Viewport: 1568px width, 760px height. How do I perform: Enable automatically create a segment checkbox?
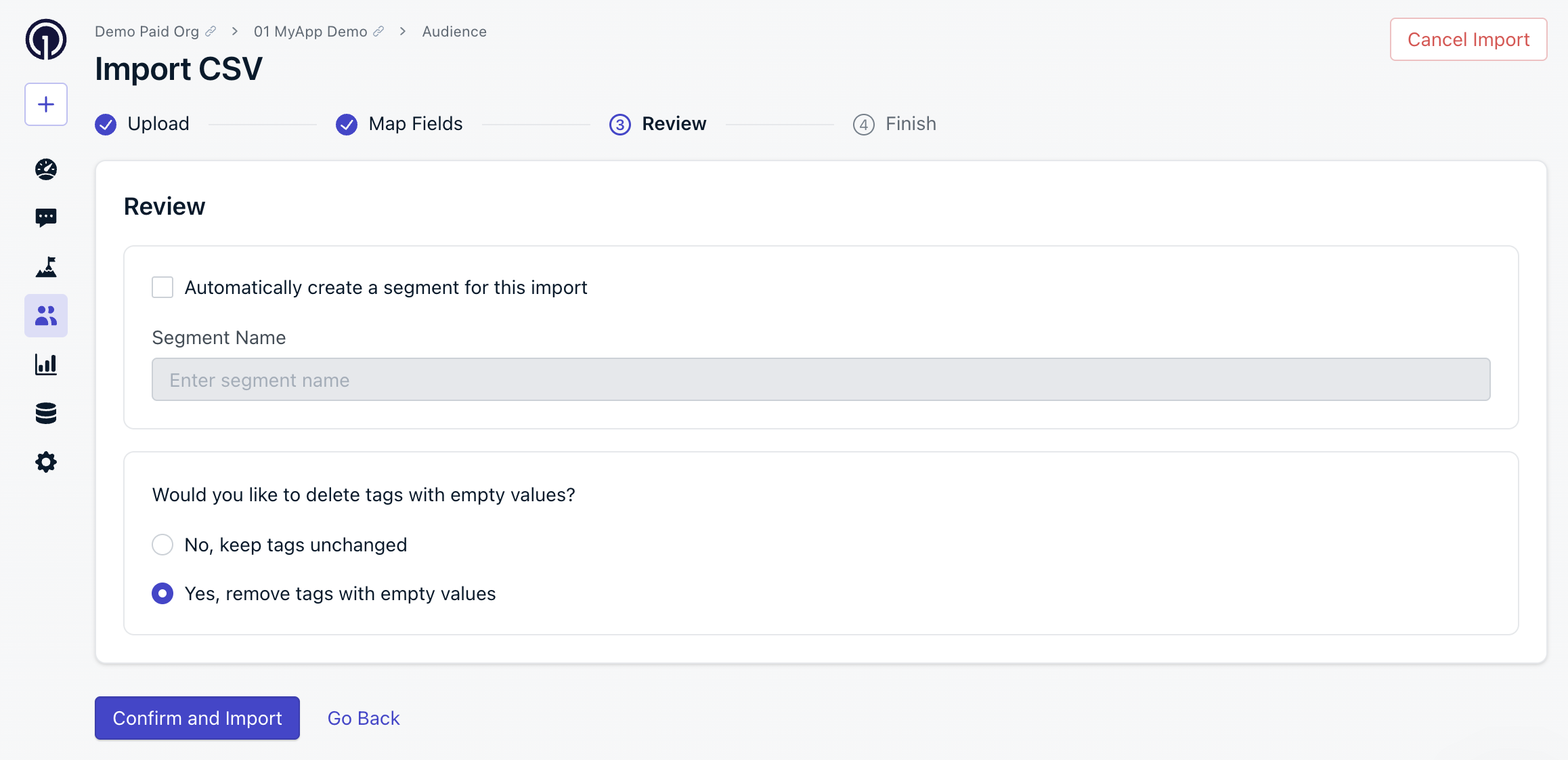point(162,287)
